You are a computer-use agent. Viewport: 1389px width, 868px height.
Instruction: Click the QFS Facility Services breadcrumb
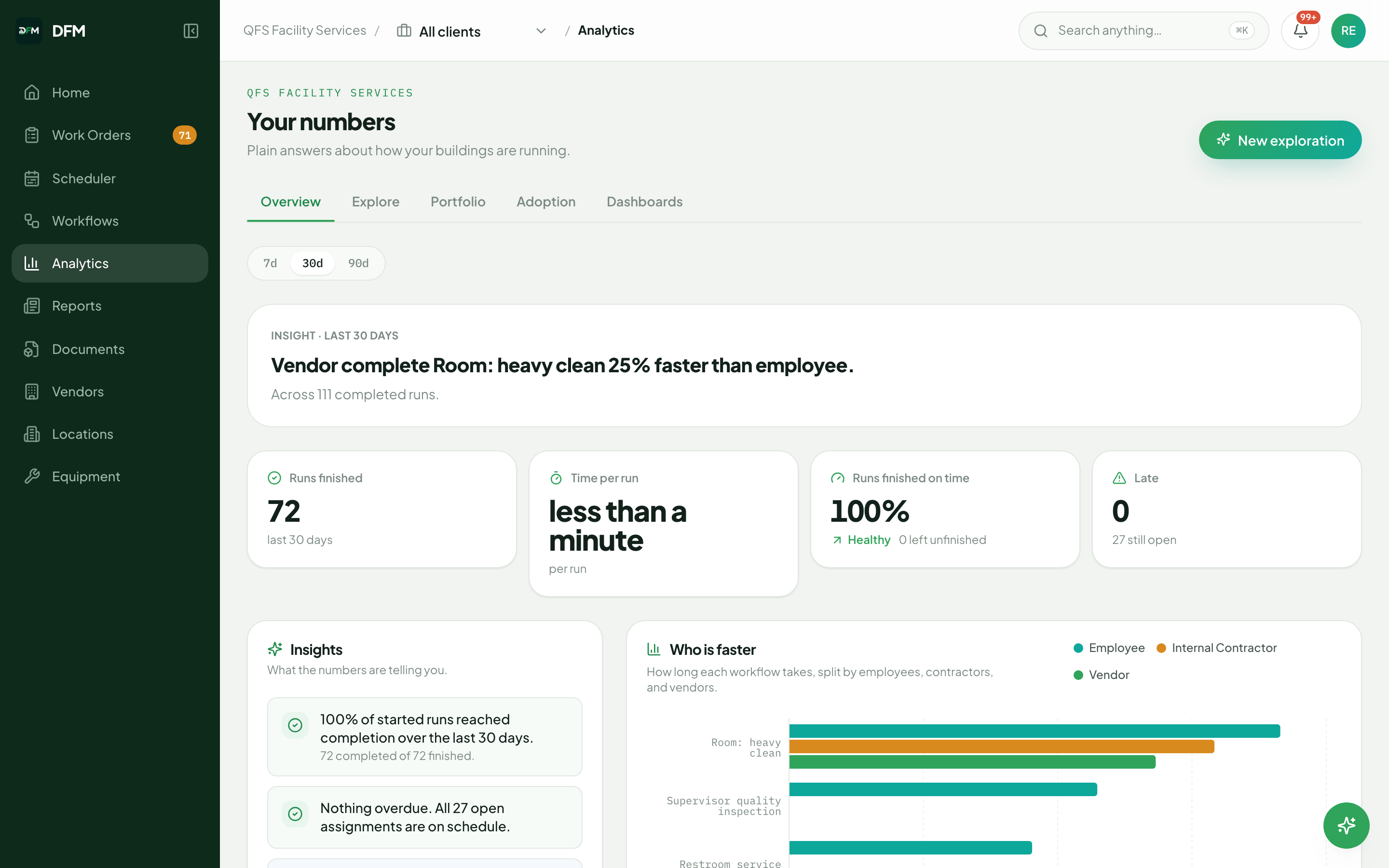tap(304, 30)
